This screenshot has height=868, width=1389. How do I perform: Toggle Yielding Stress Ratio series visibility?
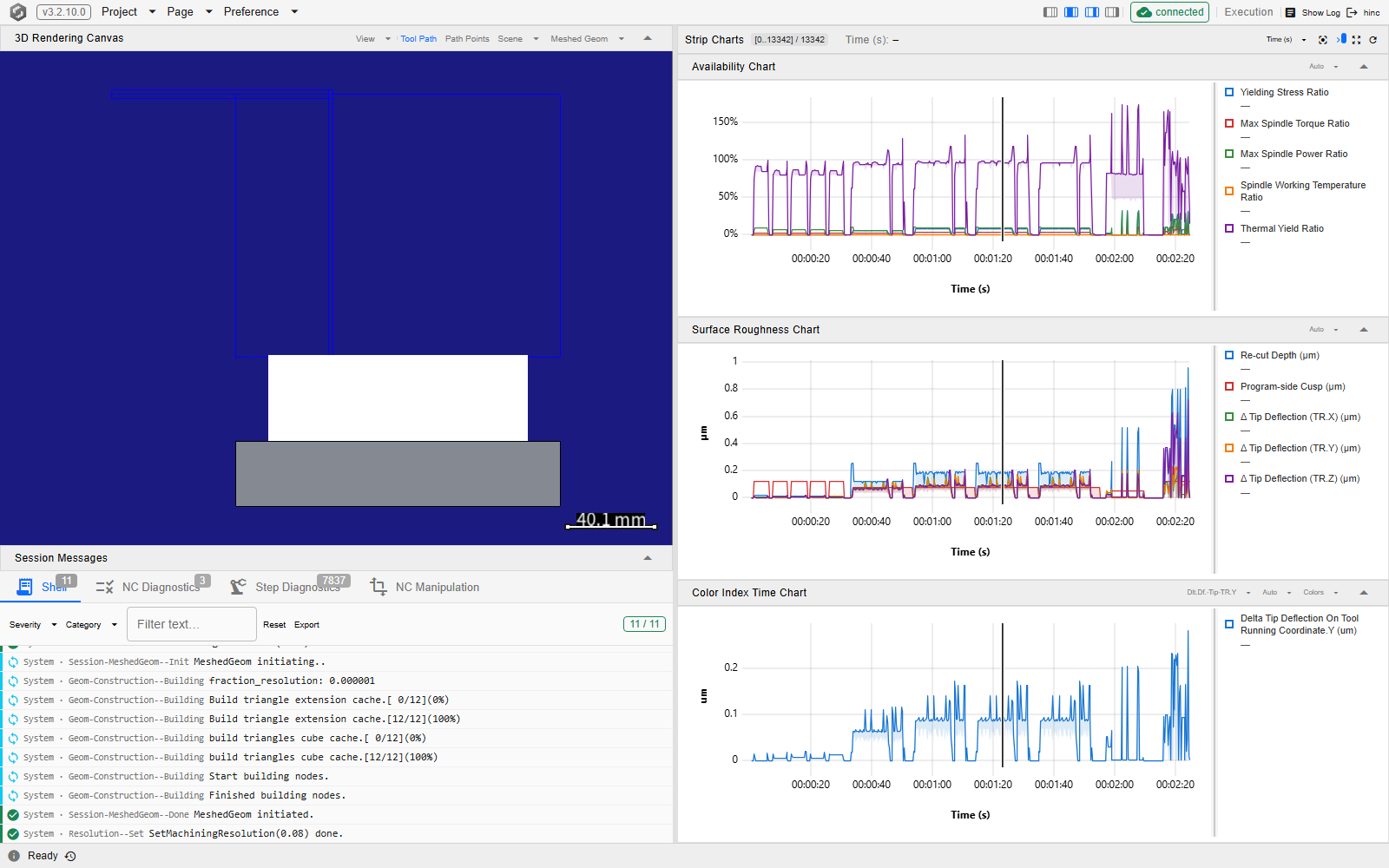pos(1229,92)
